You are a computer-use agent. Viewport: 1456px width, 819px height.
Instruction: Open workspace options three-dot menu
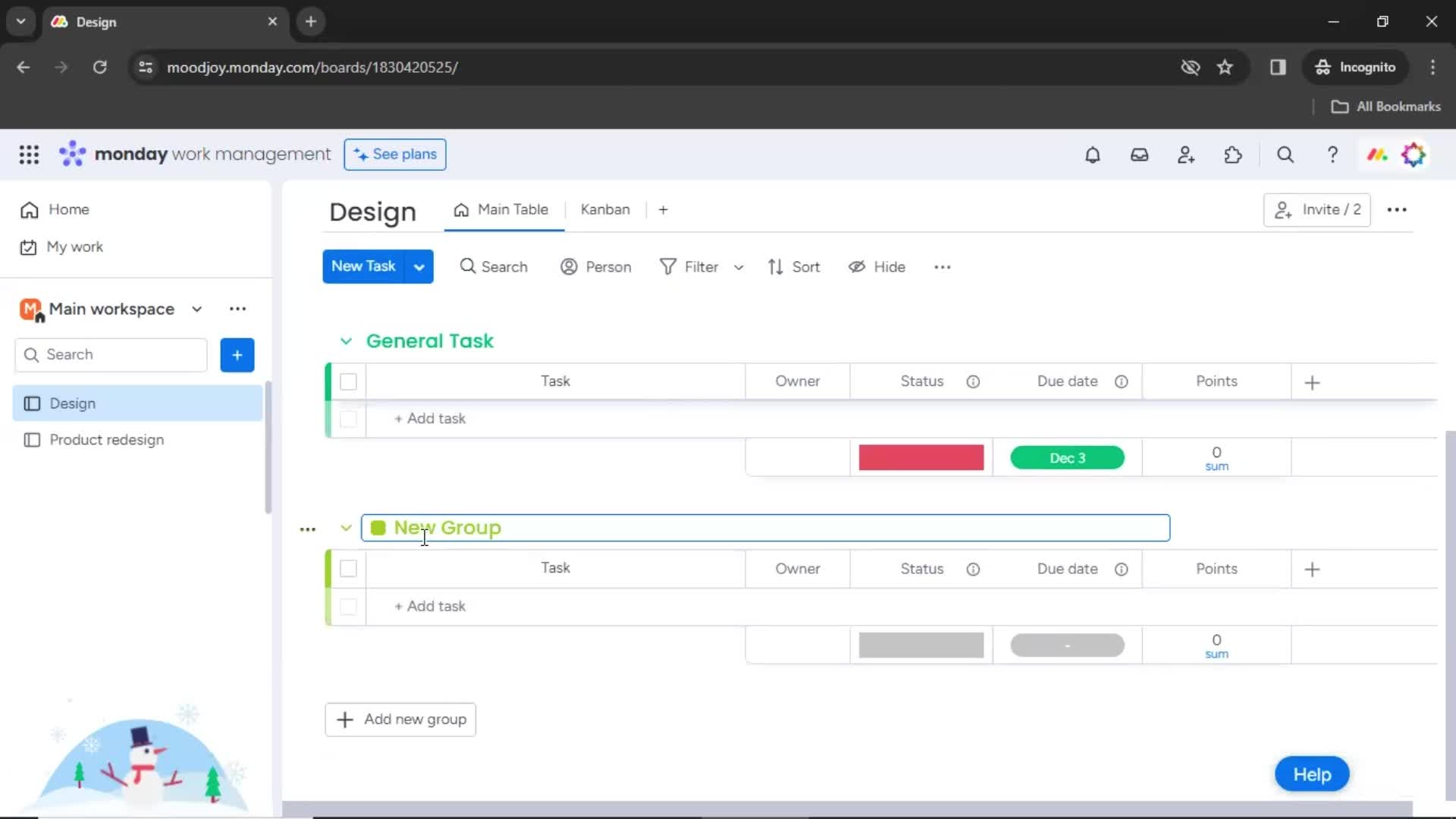click(x=237, y=309)
